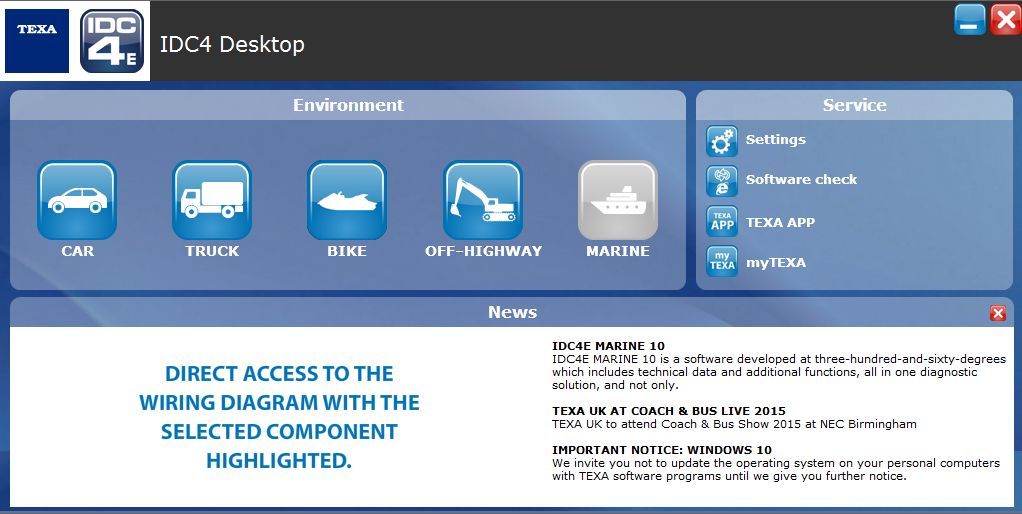This screenshot has height=514, width=1022.
Task: Launch the TEXA APP icon
Action: (722, 222)
